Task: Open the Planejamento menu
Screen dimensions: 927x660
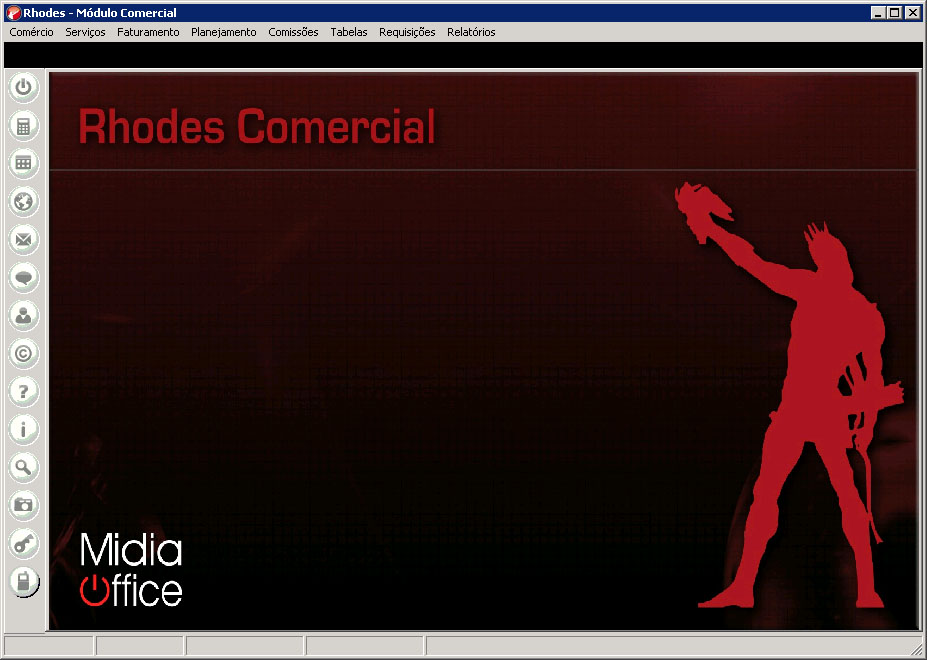Action: coord(223,32)
